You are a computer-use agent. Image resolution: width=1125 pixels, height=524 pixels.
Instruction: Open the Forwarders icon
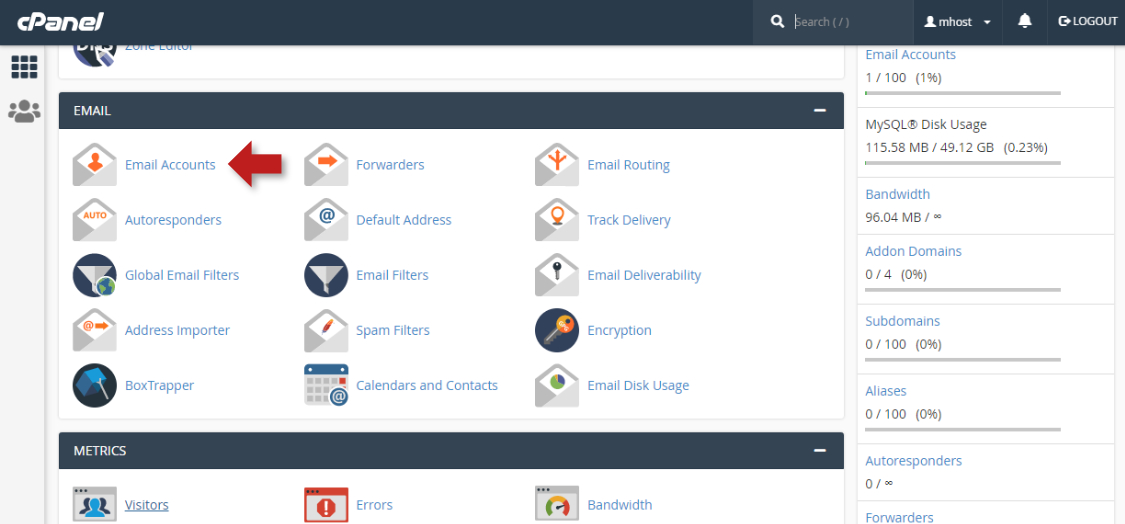[325, 165]
